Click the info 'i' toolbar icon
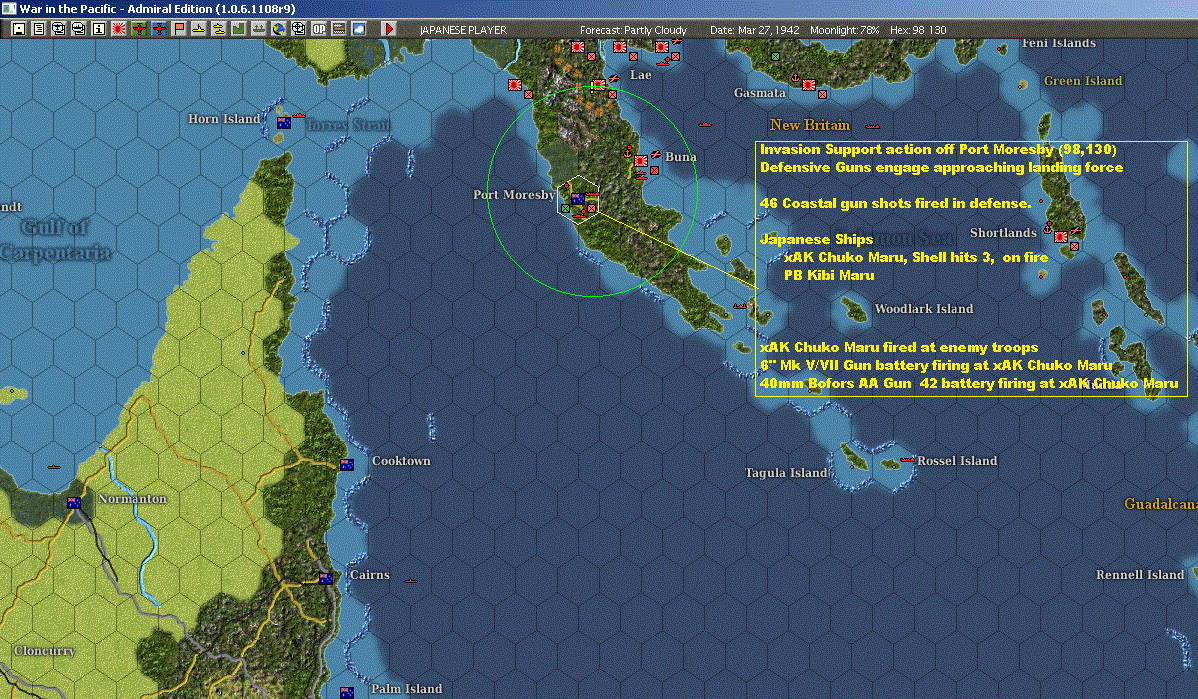The height and width of the screenshot is (699, 1198). tap(99, 29)
